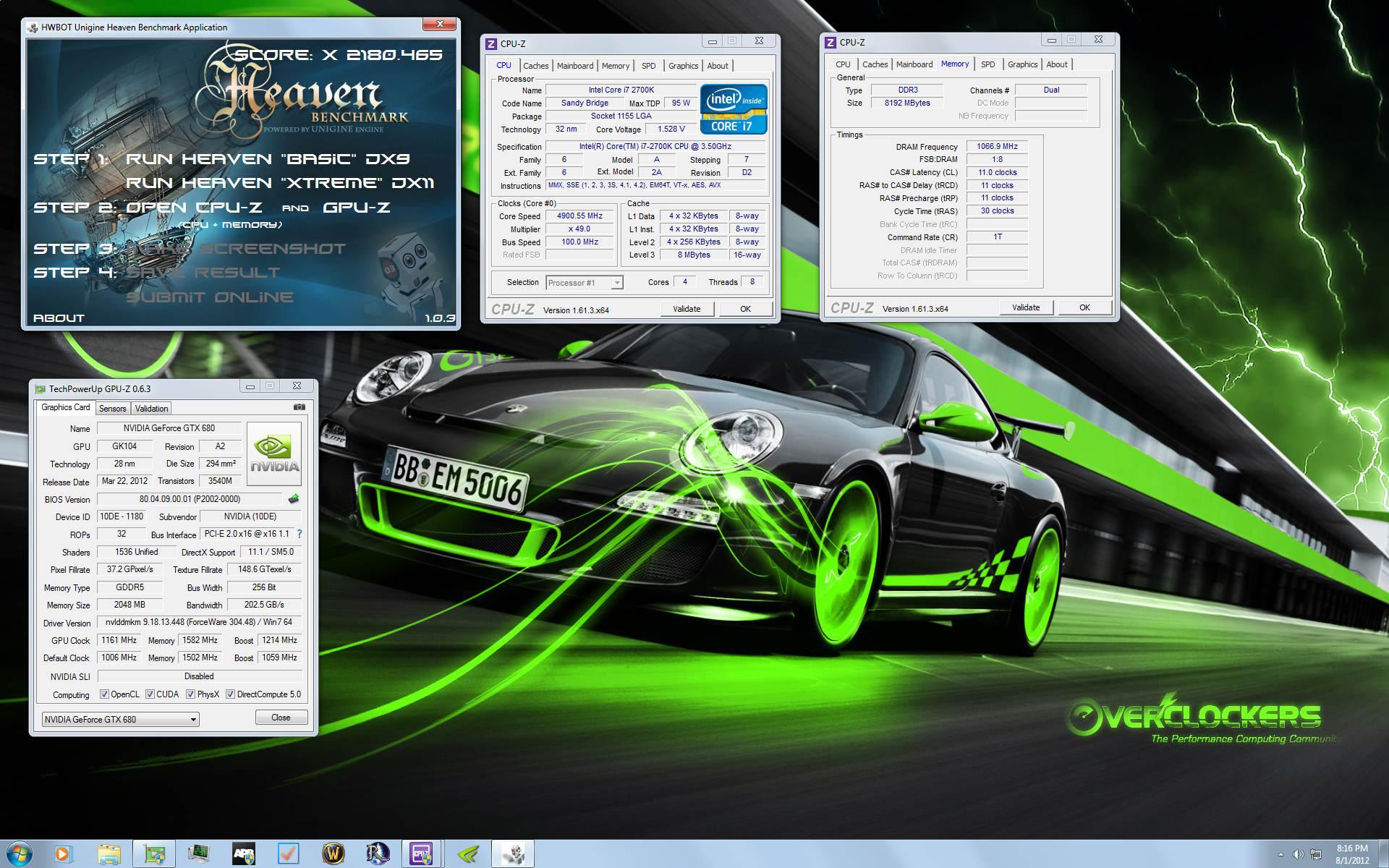
Task: Click the GPU-Z taskbar icon
Action: pos(154,854)
